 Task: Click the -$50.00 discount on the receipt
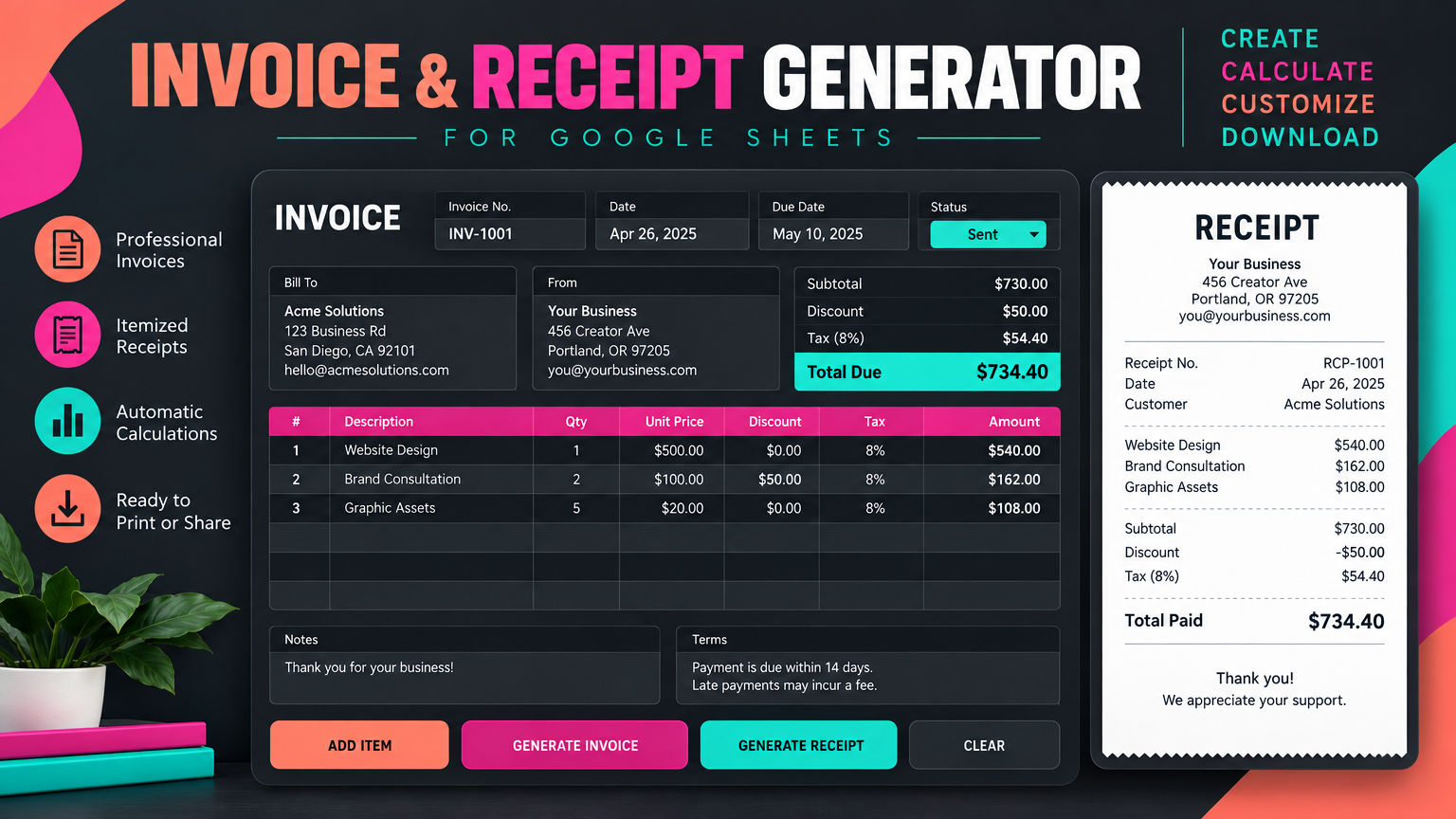(1360, 553)
